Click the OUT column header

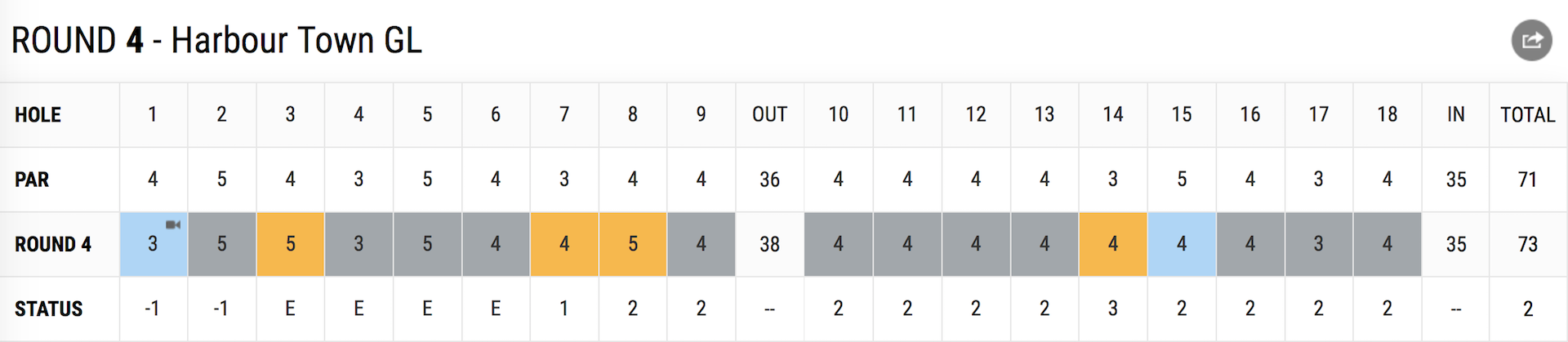pos(769,114)
